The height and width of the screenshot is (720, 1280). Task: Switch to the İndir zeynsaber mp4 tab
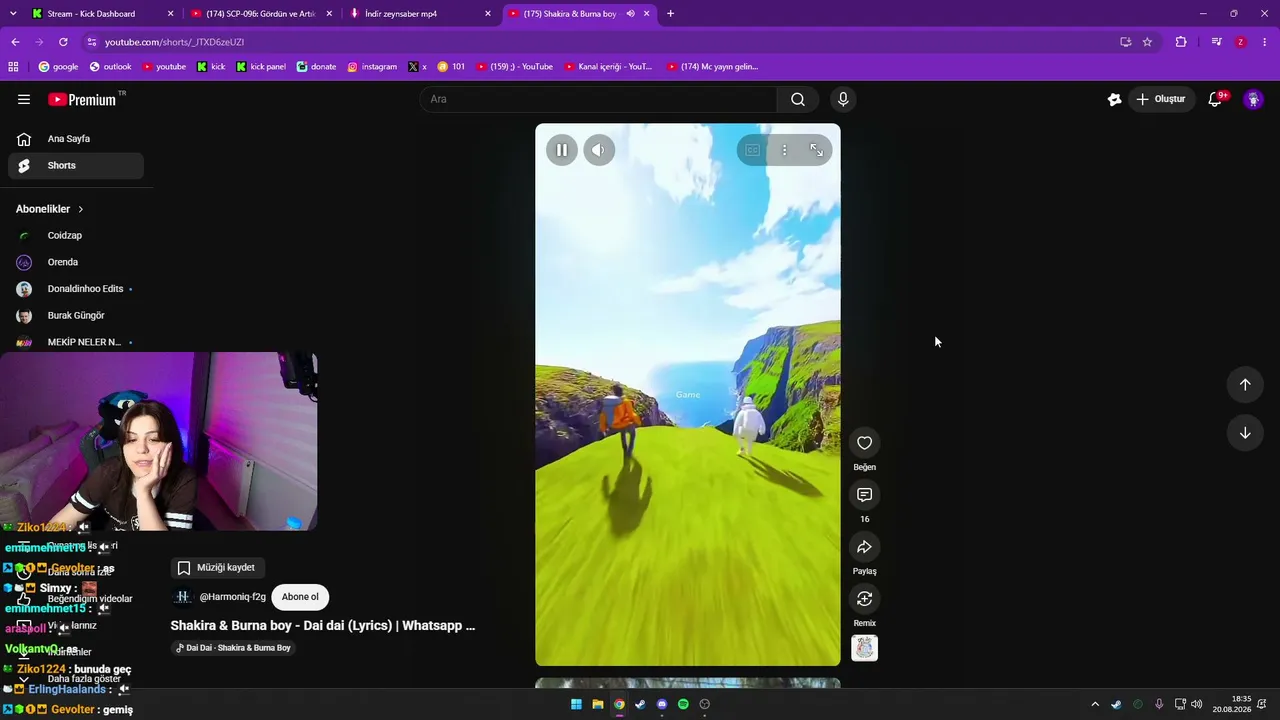tap(420, 14)
